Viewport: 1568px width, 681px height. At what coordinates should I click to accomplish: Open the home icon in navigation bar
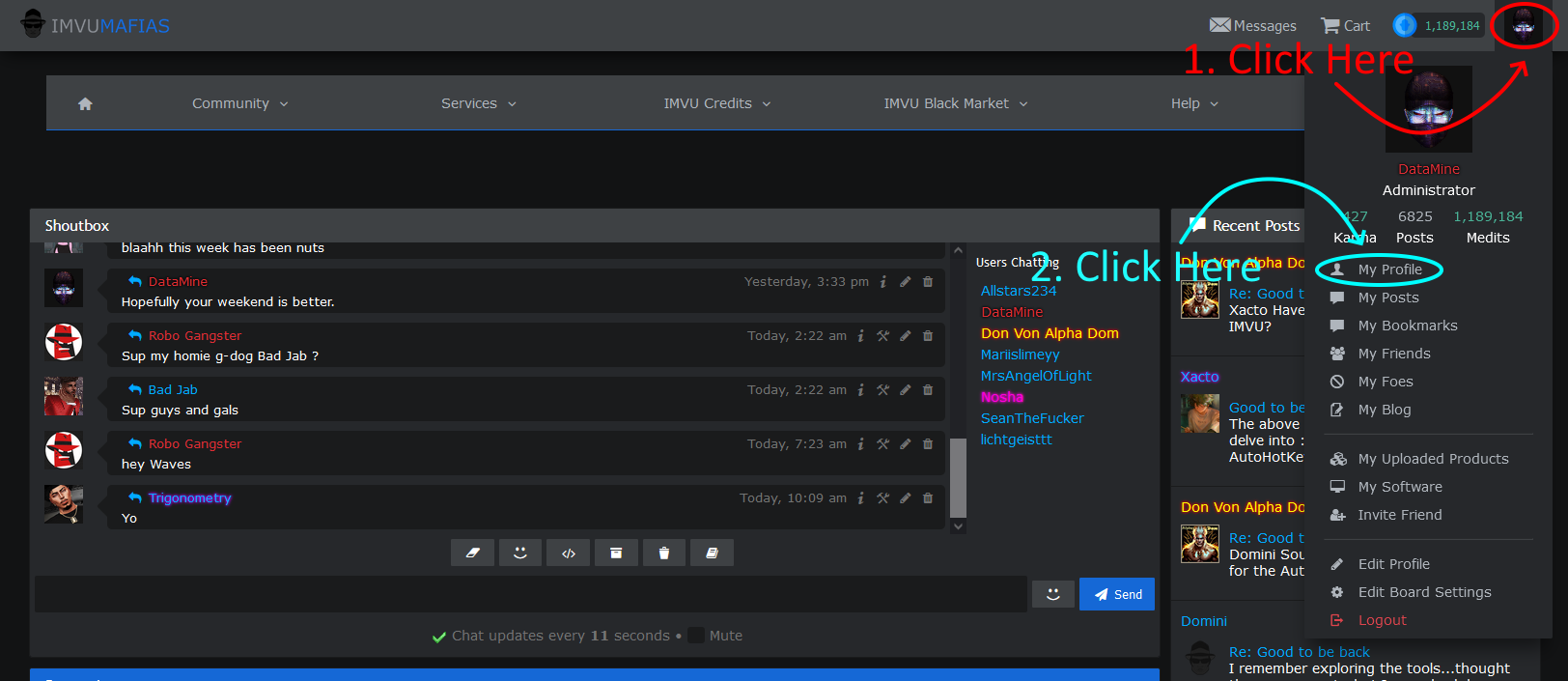click(x=85, y=103)
